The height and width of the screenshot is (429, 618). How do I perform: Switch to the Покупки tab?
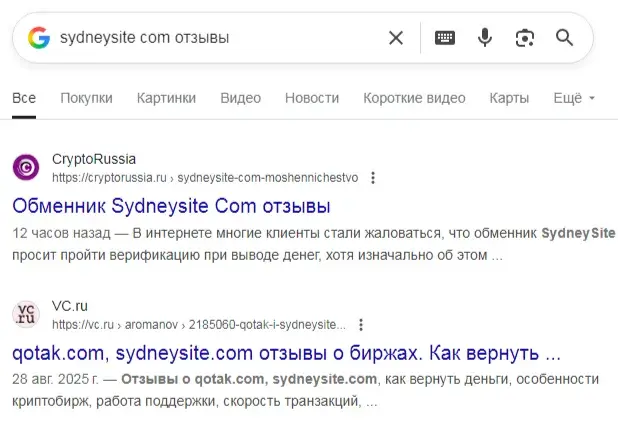[86, 98]
